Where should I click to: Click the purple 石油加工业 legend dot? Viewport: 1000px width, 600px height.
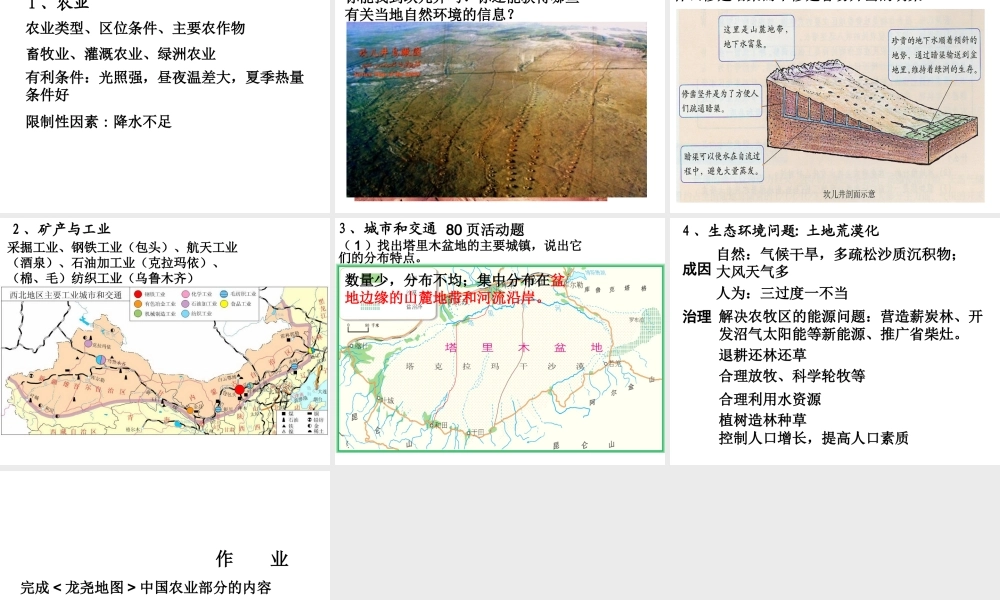186,304
